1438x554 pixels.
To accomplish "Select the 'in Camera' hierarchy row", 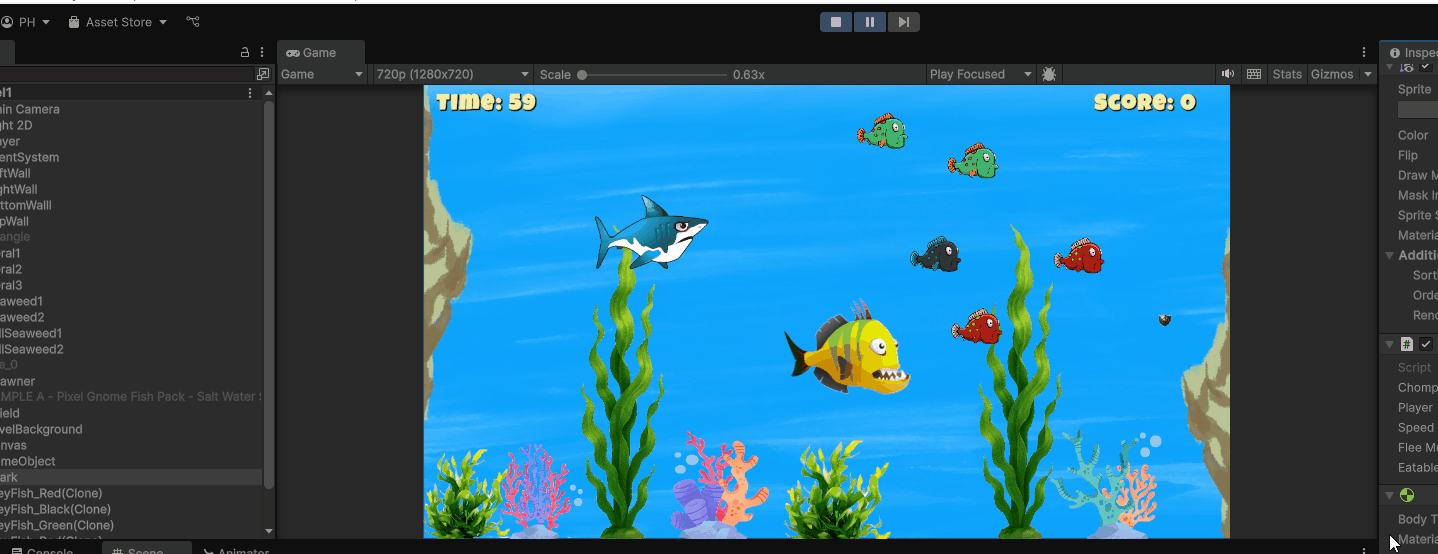I will tap(131, 109).
